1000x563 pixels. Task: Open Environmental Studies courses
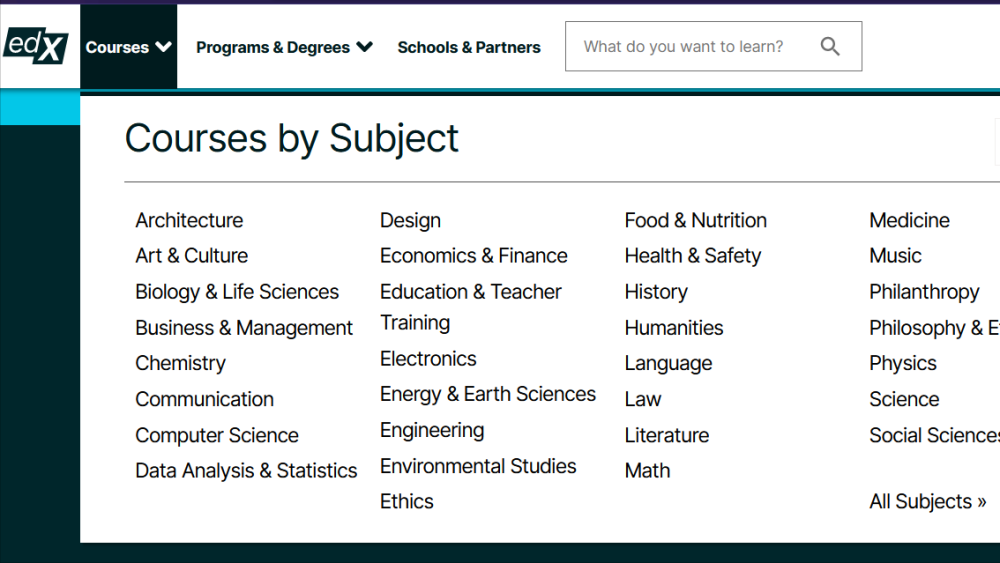(x=478, y=466)
